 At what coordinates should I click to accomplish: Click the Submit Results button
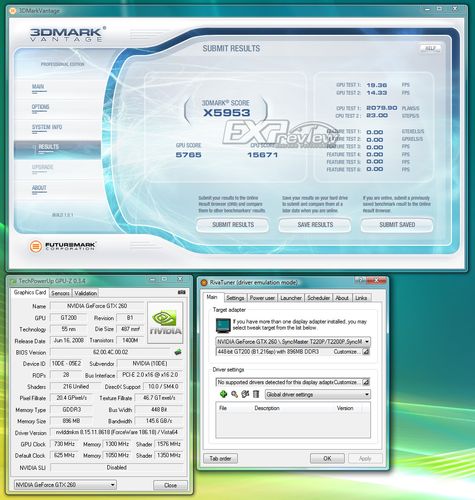pyautogui.click(x=233, y=225)
